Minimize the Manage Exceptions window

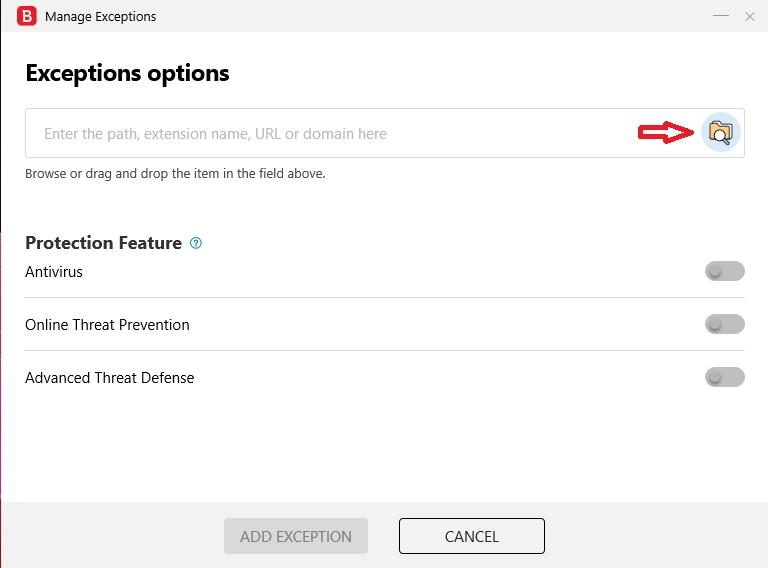721,16
